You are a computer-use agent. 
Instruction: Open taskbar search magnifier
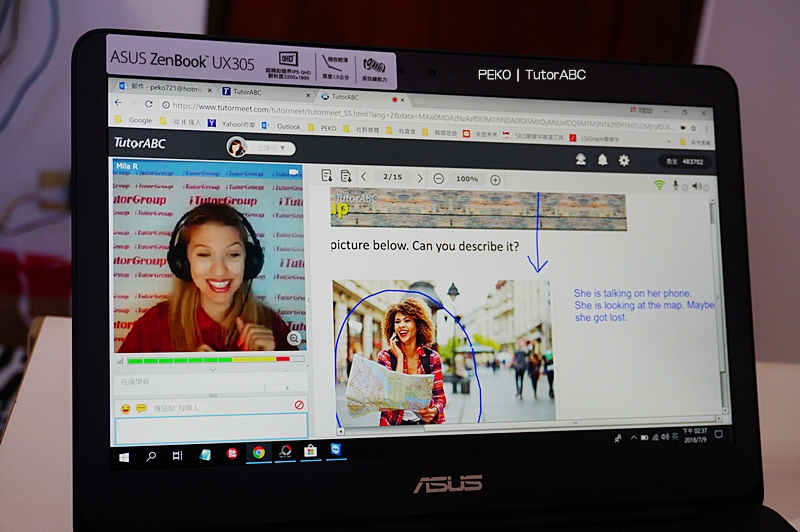click(151, 456)
